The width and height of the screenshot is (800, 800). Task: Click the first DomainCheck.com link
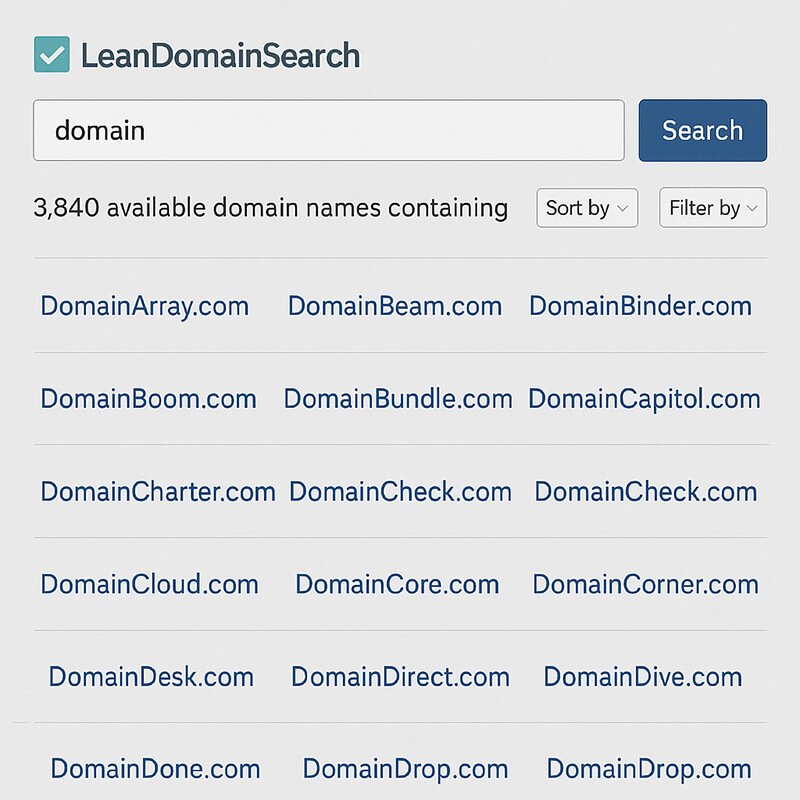399,492
